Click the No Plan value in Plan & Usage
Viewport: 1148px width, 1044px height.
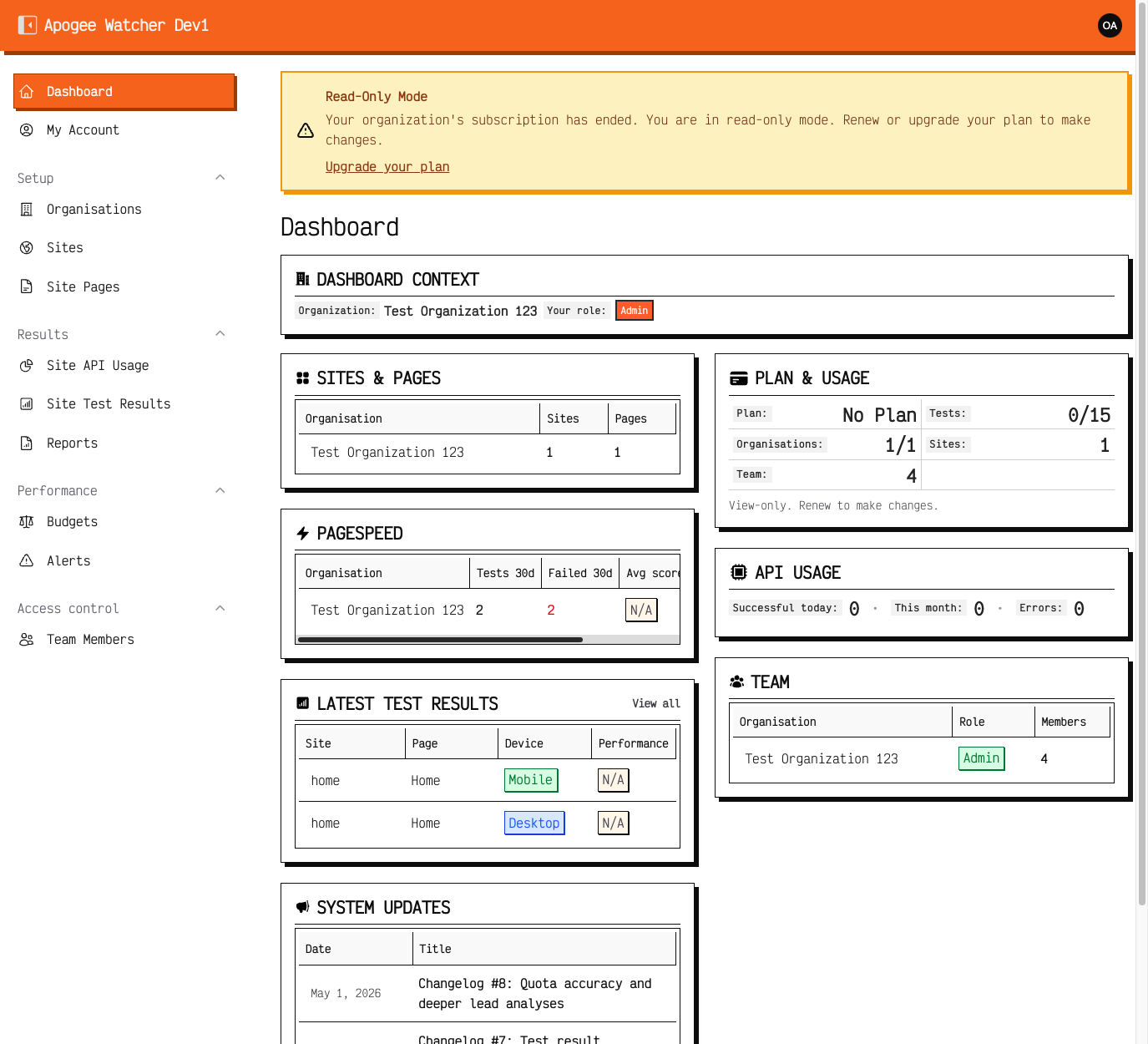pos(880,415)
